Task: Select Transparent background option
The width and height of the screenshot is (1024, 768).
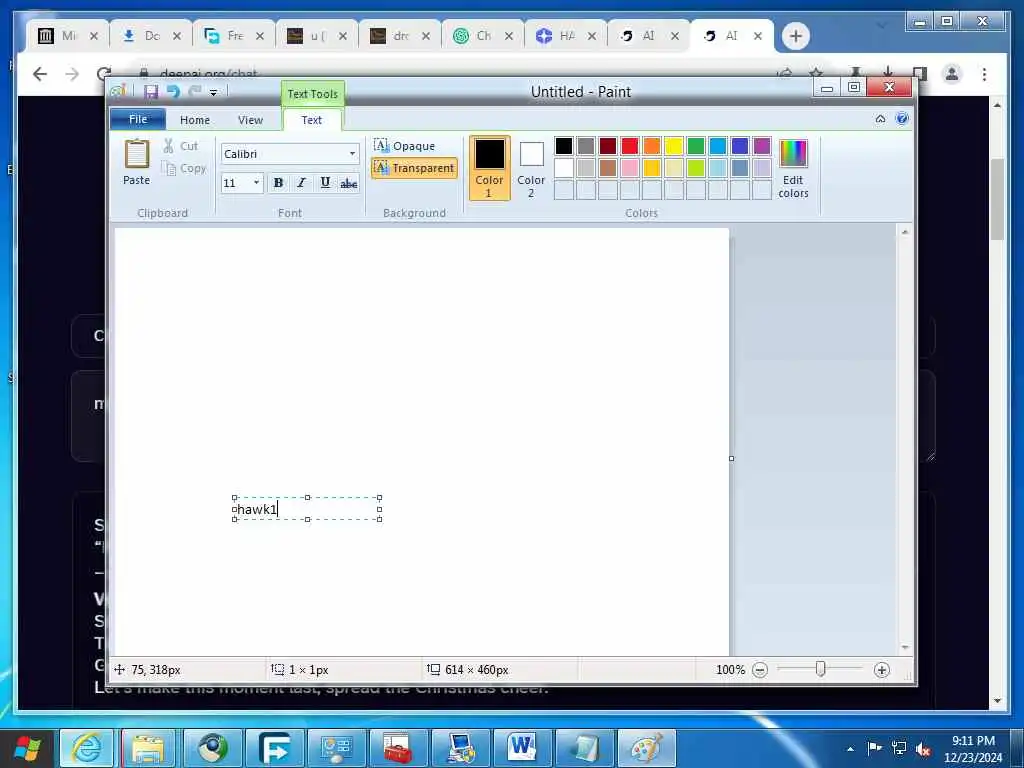Action: point(414,168)
